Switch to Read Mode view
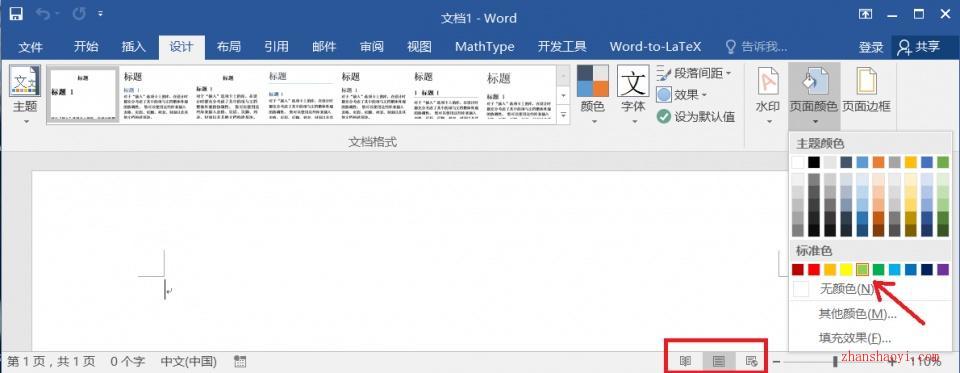The height and width of the screenshot is (373, 960). point(686,361)
